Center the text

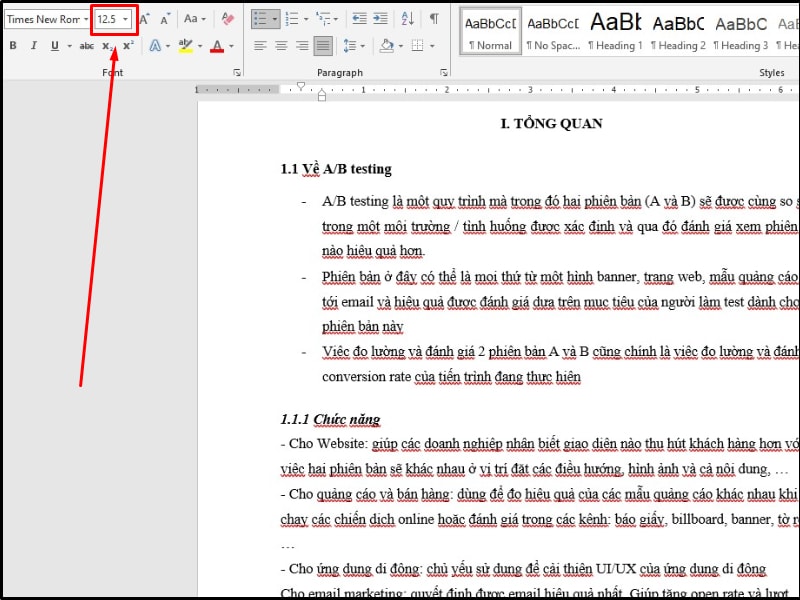coord(281,46)
